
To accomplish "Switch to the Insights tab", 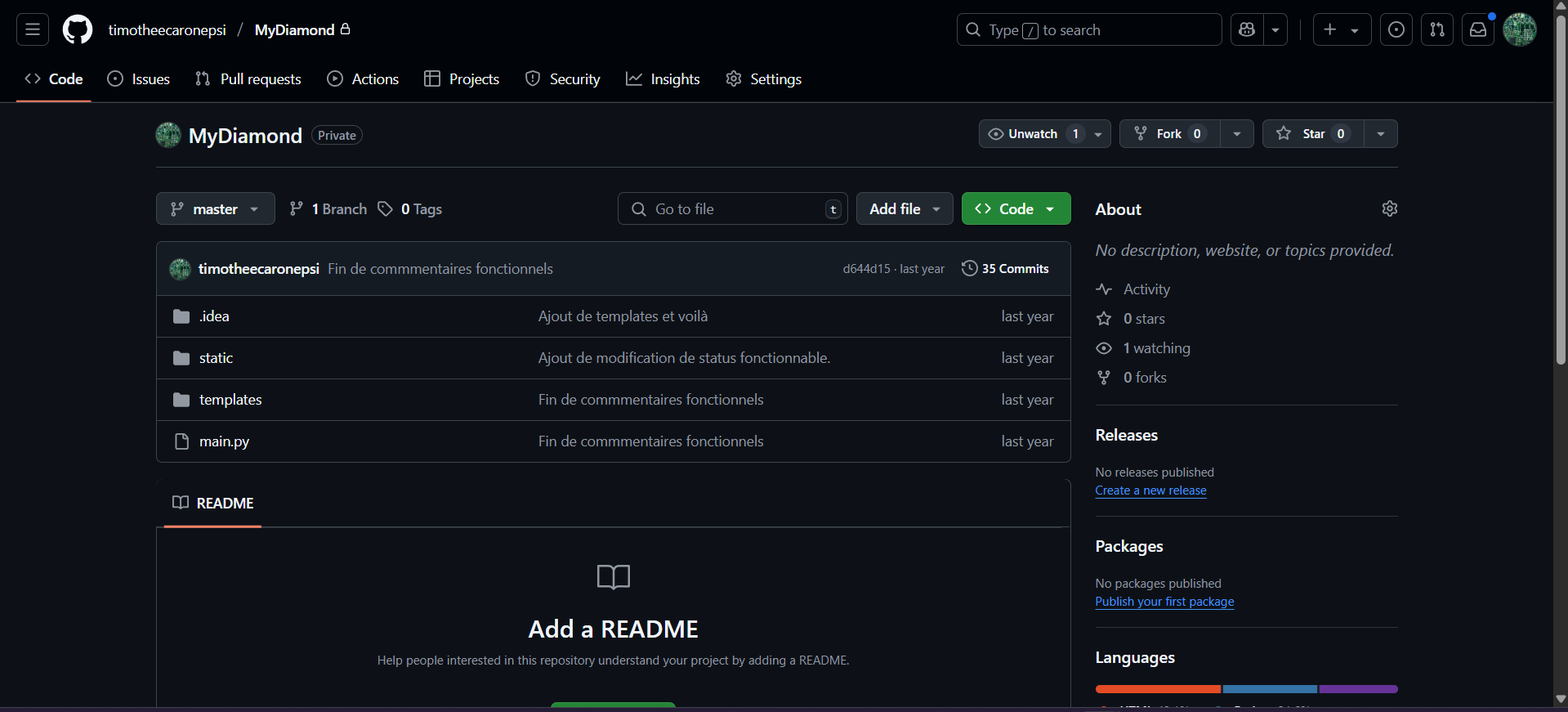I will [x=663, y=79].
